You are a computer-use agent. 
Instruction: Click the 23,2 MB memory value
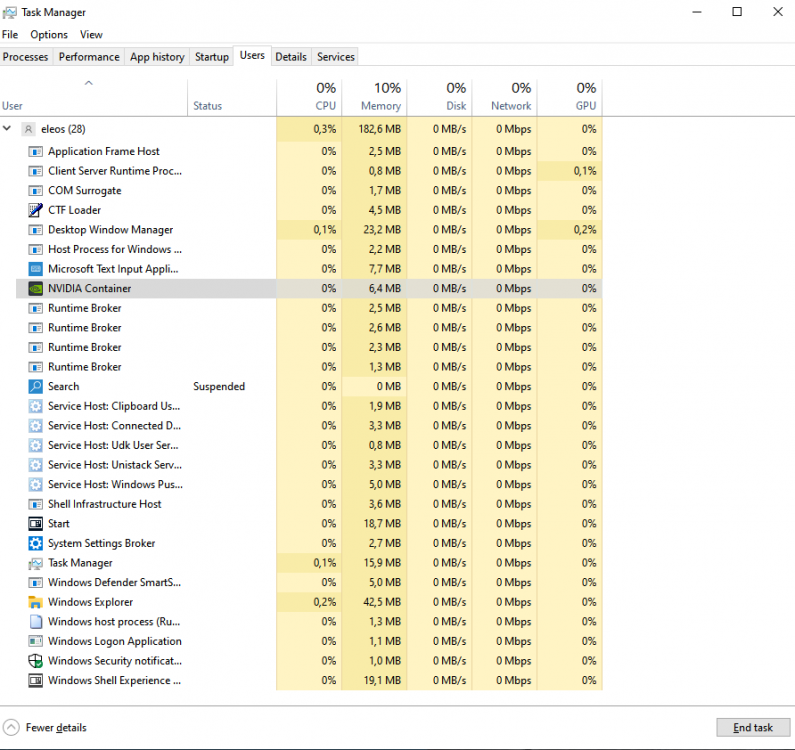(x=382, y=230)
